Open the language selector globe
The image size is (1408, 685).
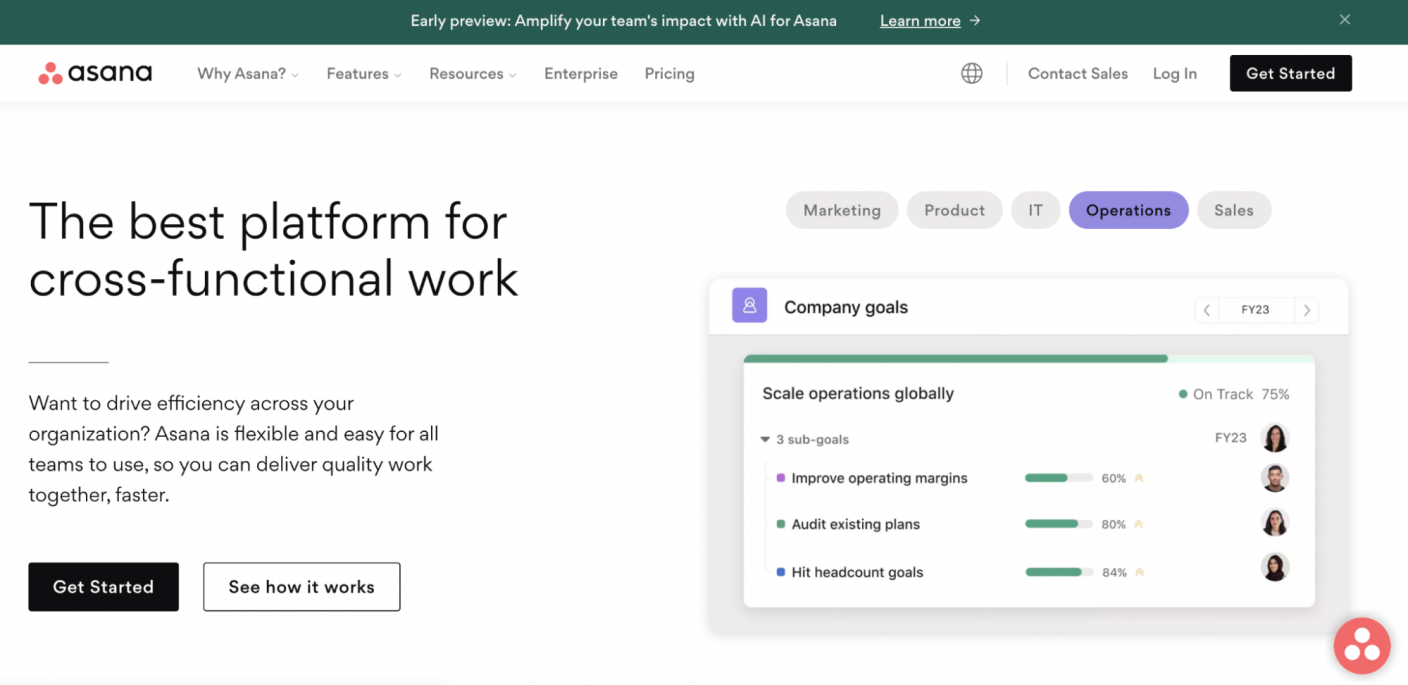pos(971,72)
